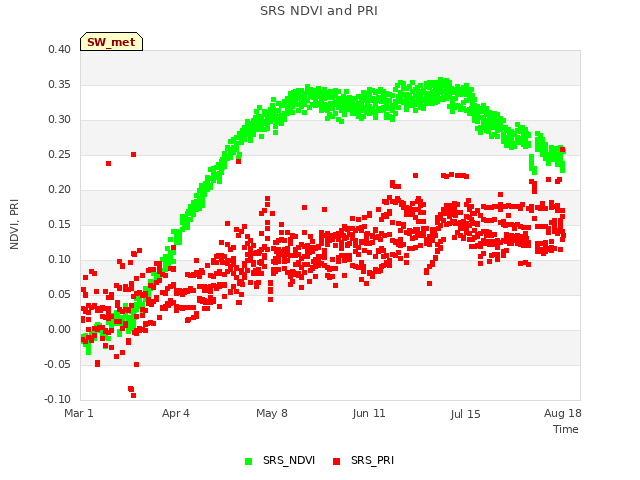
Task: Click the May 8 axis tick label
Action: tap(272, 413)
